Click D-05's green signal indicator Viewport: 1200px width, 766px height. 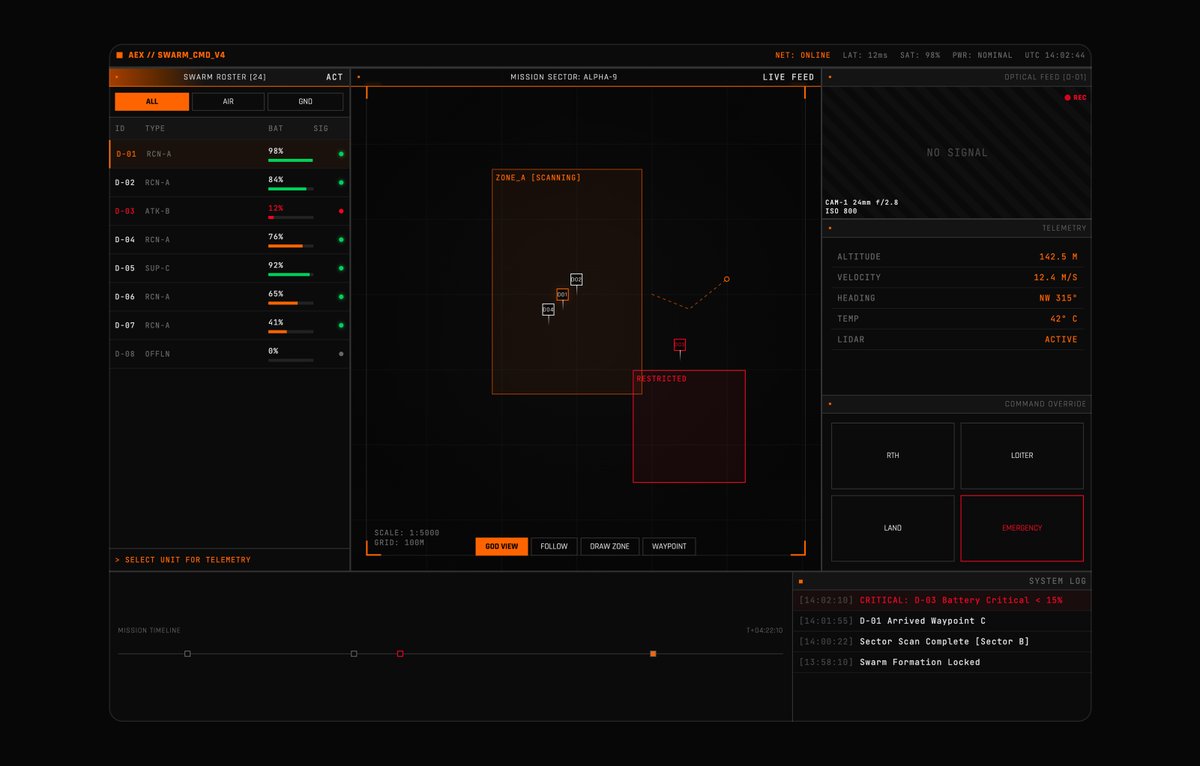tap(341, 268)
